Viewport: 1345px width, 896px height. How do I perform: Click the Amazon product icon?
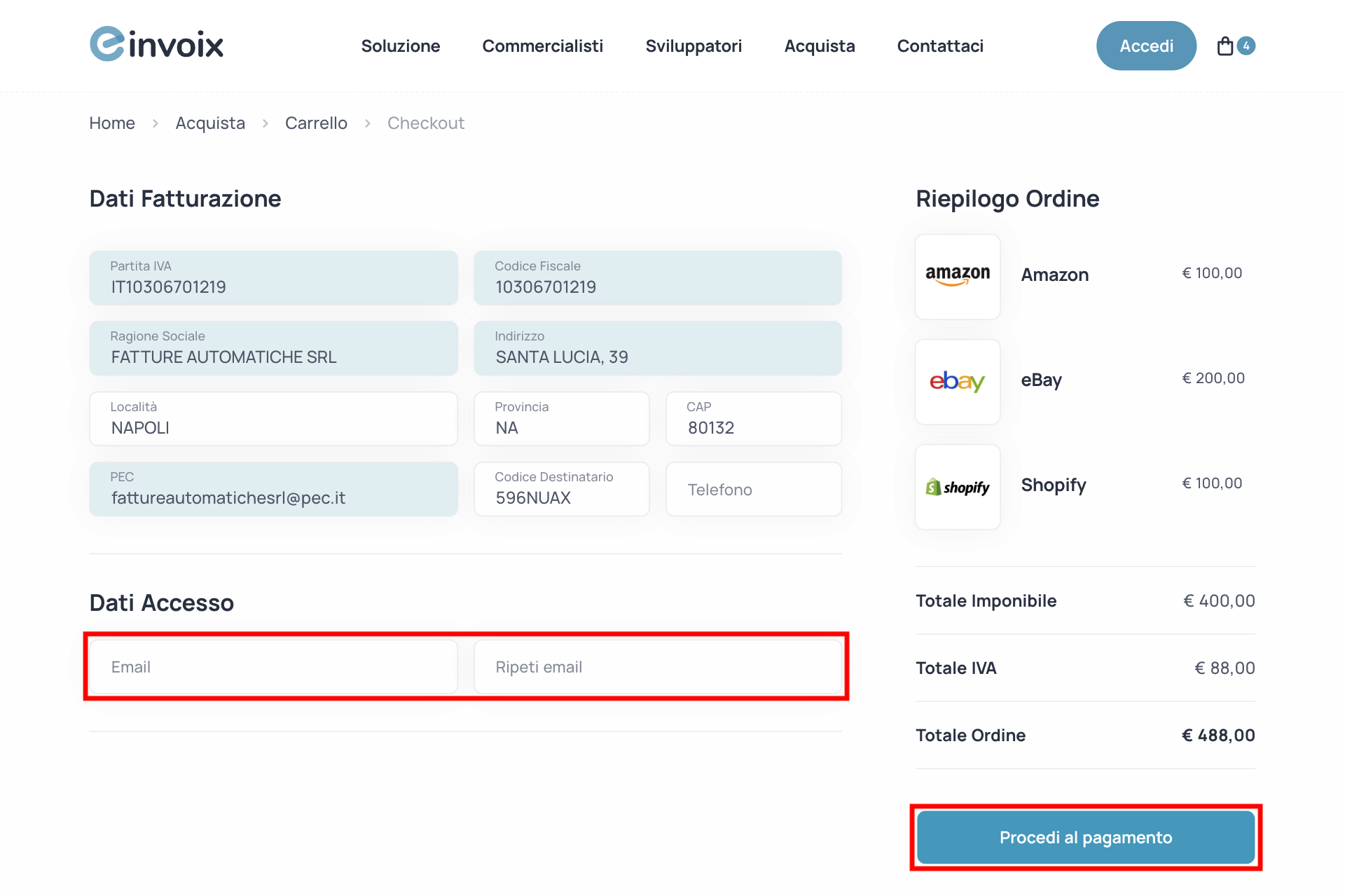[x=957, y=276]
